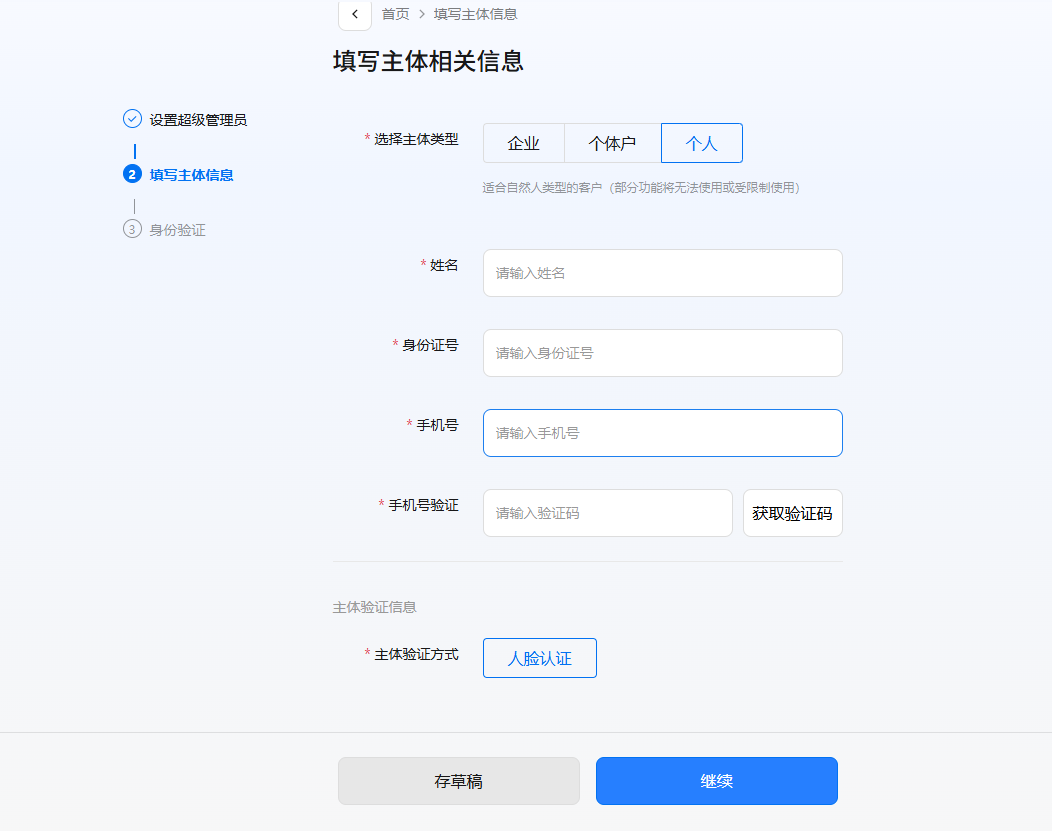This screenshot has width=1052, height=831.
Task: Focus the 验证码 input field
Action: (x=607, y=513)
